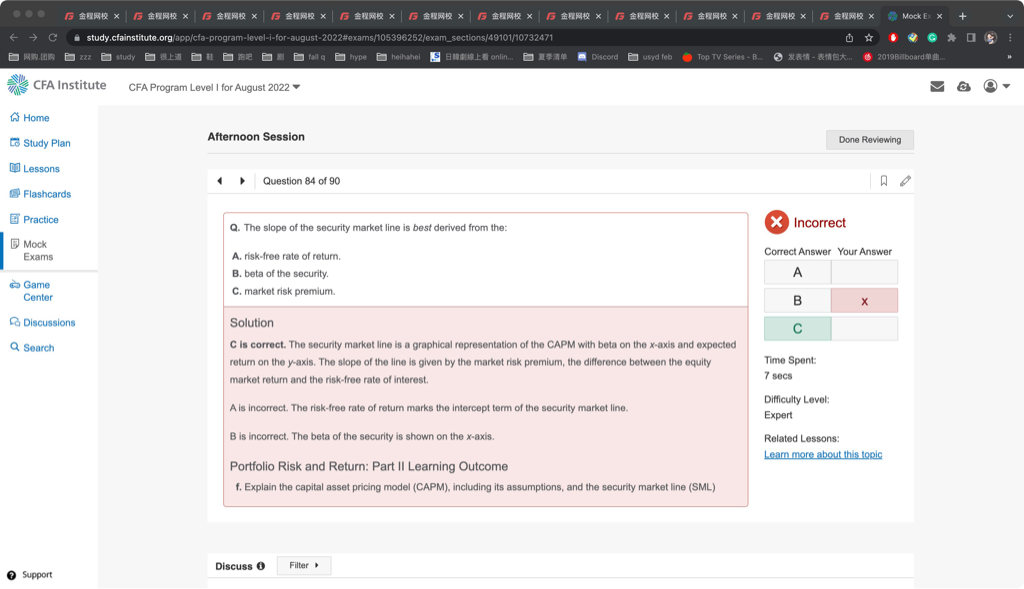1024x589 pixels.
Task: Click the pencil notes icon
Action: 905,181
